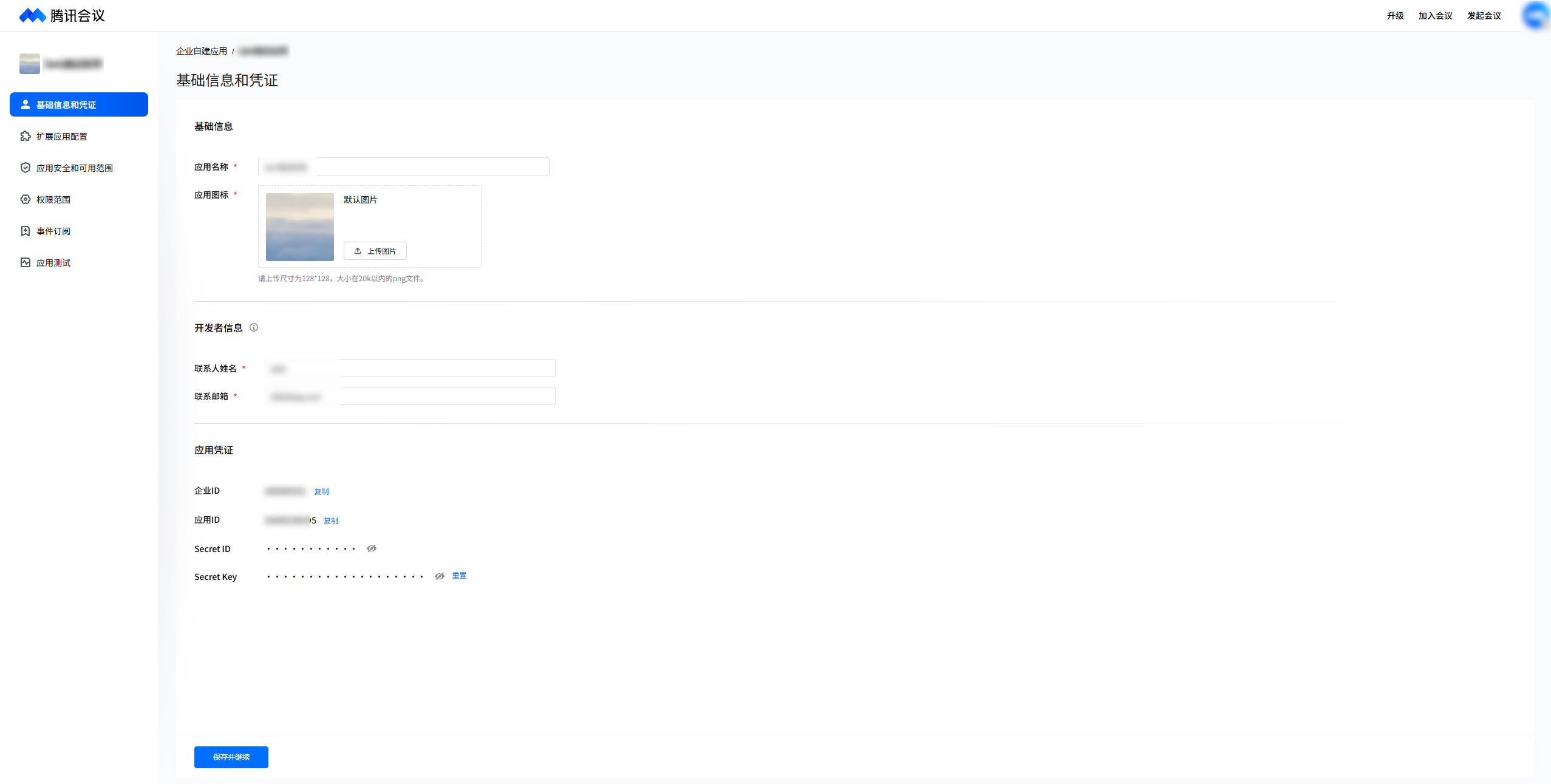Viewport: 1551px width, 784px height.
Task: Click 加入会议 in the top bar
Action: 1435,16
